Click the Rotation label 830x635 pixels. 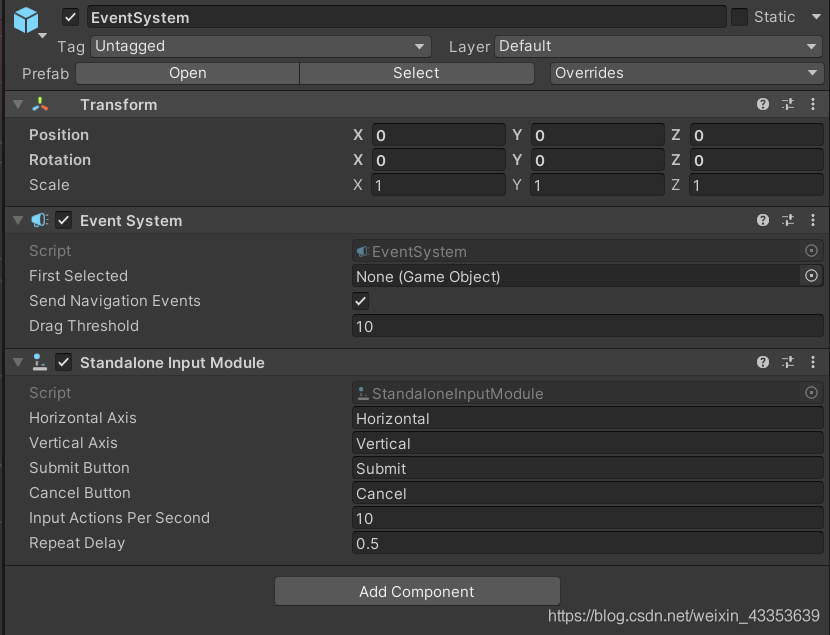coord(60,160)
